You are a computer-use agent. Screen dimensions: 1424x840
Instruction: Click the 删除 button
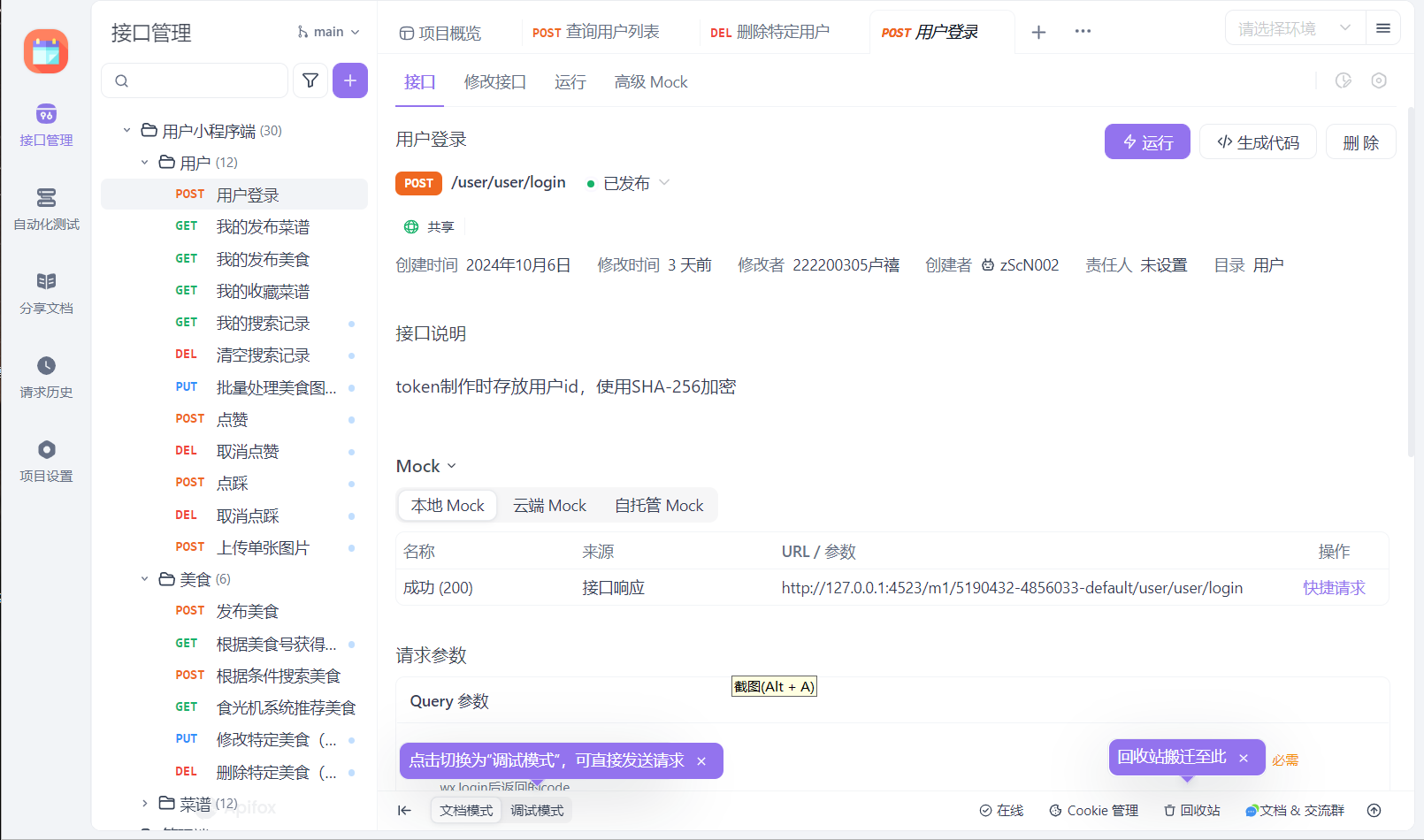click(x=1360, y=142)
